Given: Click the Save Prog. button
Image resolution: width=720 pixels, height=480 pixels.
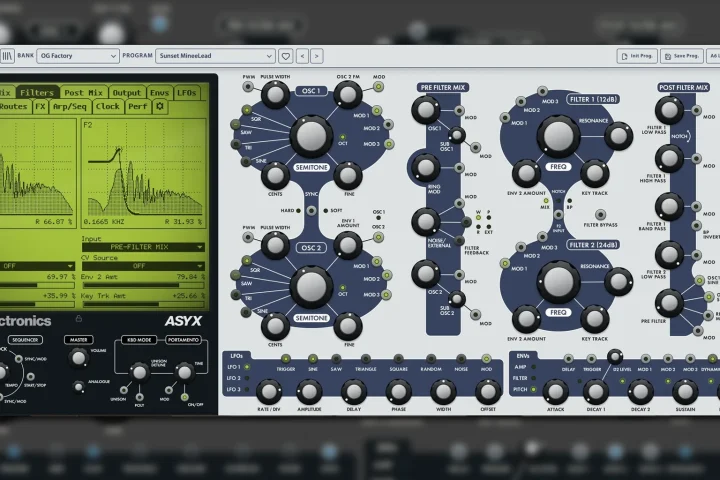Looking at the screenshot, I should pos(681,56).
